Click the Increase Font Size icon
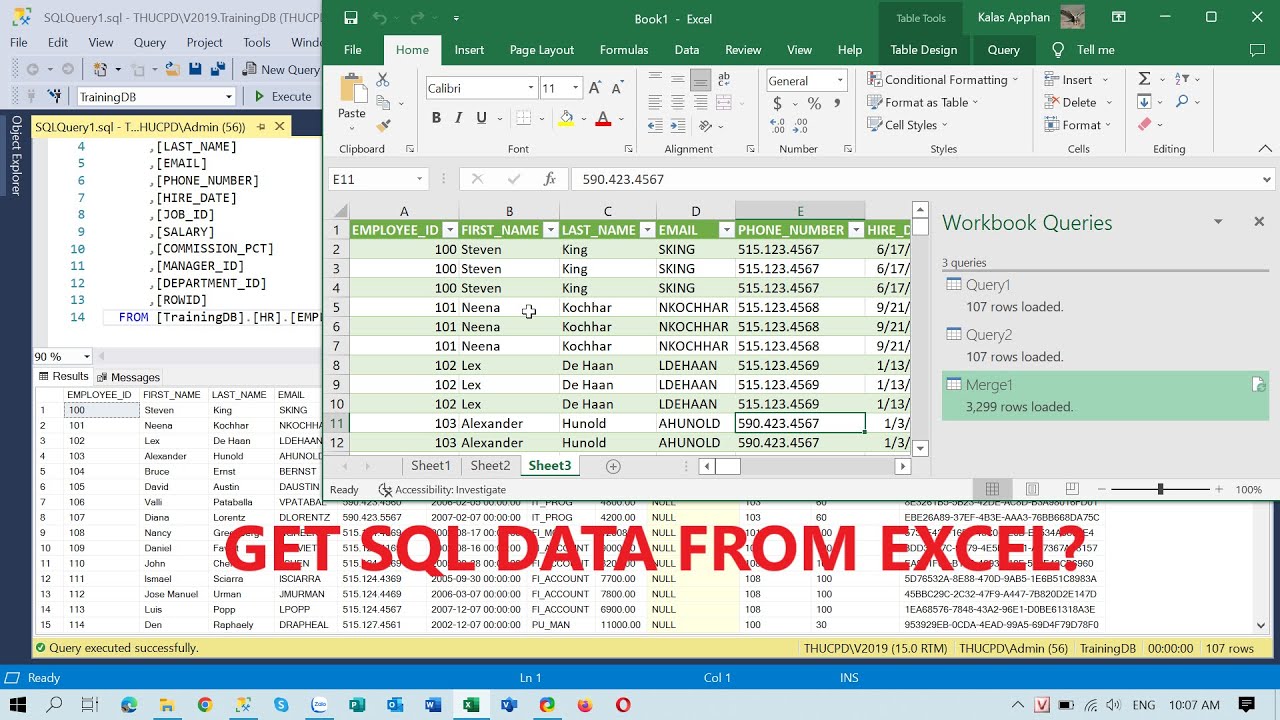This screenshot has width=1280, height=720. [x=595, y=88]
